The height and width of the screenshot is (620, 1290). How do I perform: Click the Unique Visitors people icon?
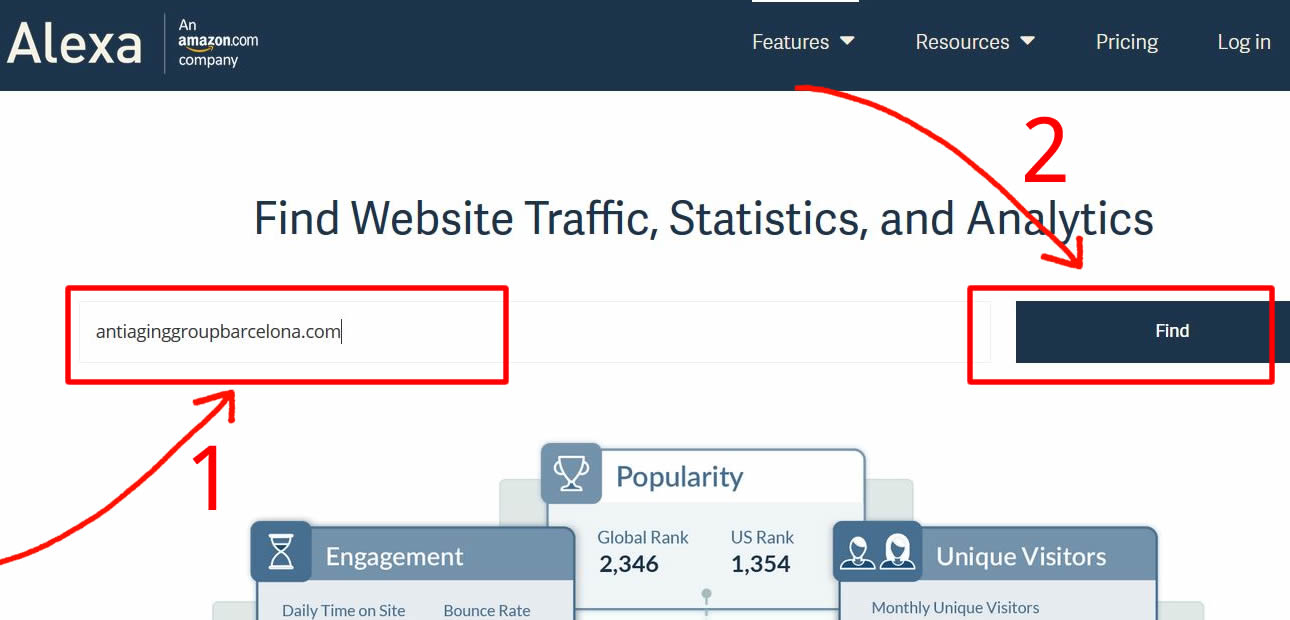(877, 552)
